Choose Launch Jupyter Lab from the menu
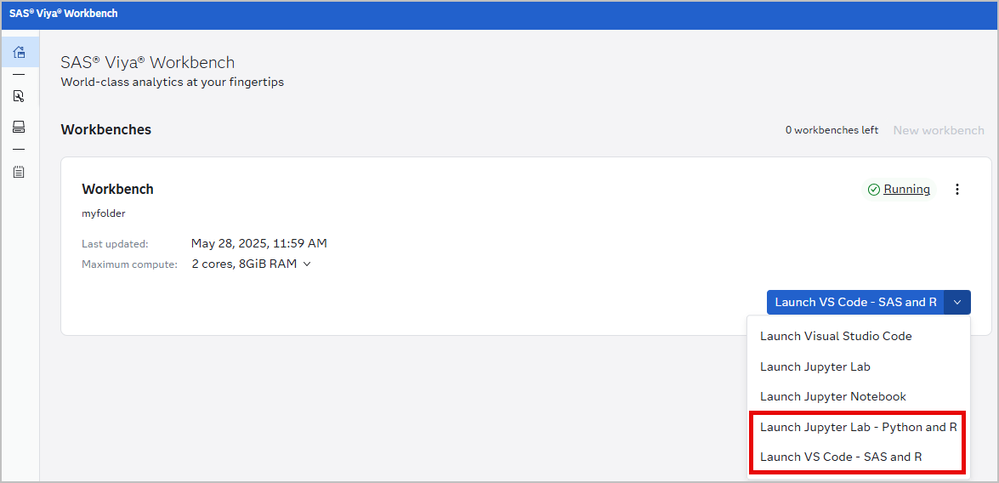The height and width of the screenshot is (483, 999). pyautogui.click(x=815, y=367)
